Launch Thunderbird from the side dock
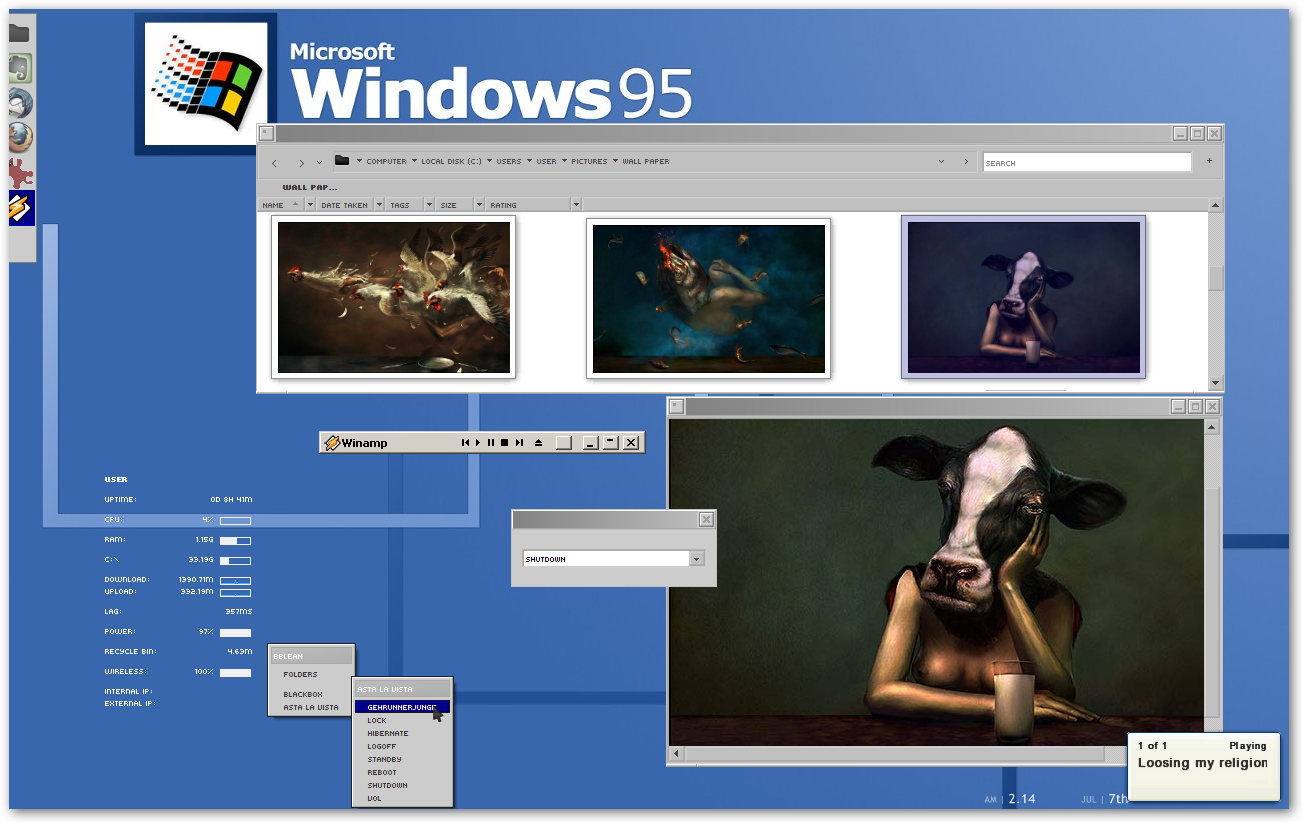The height and width of the screenshot is (823, 1303). click(20, 103)
